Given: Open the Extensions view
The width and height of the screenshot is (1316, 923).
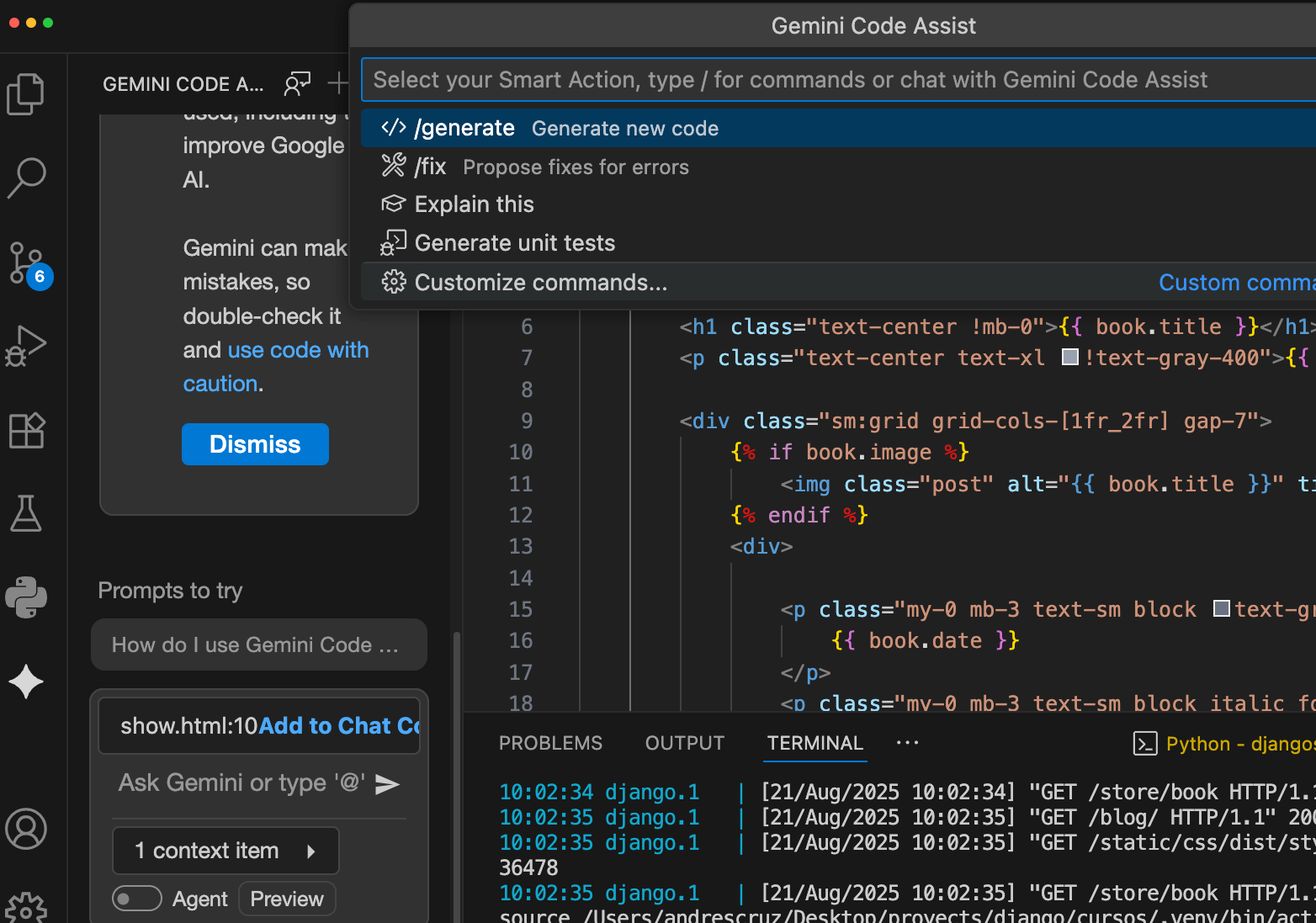Looking at the screenshot, I should point(26,430).
